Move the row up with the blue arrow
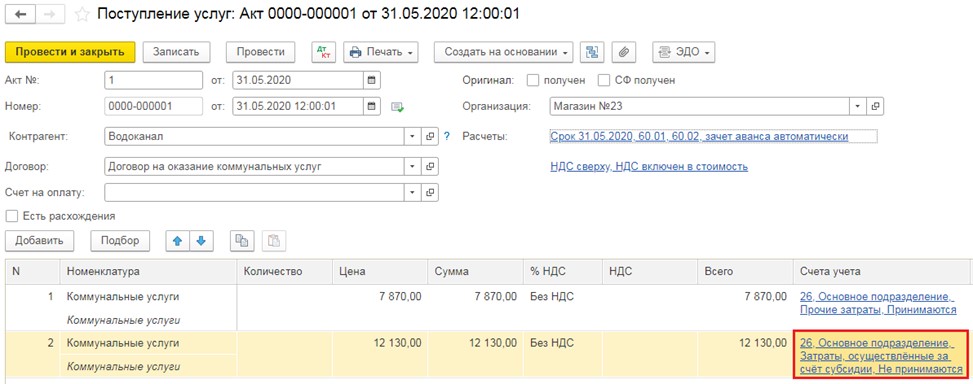This screenshot has width=973, height=384. 177,241
